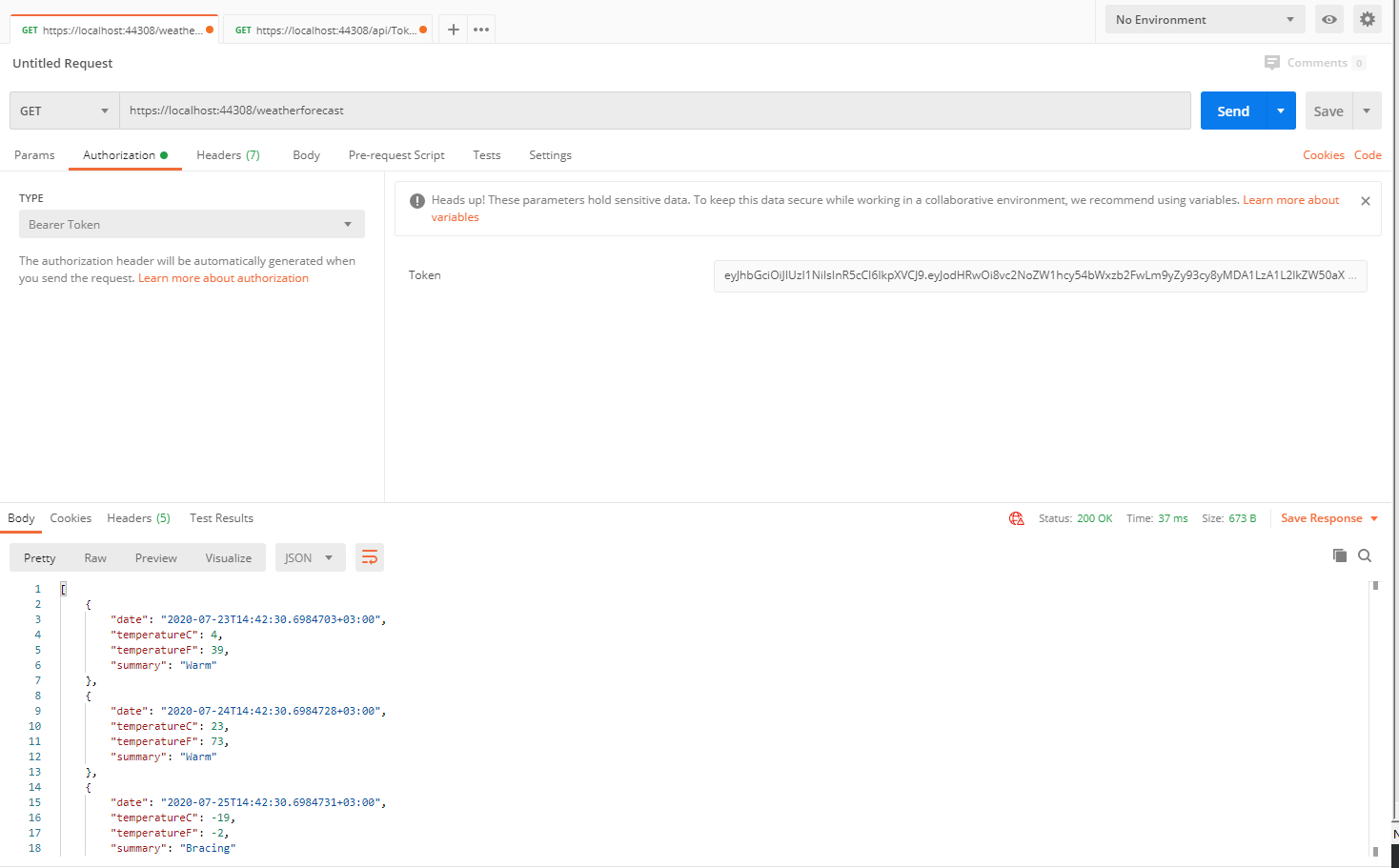Open the response Headers (5) tab
Image resolution: width=1399 pixels, height=868 pixels.
pos(138,518)
